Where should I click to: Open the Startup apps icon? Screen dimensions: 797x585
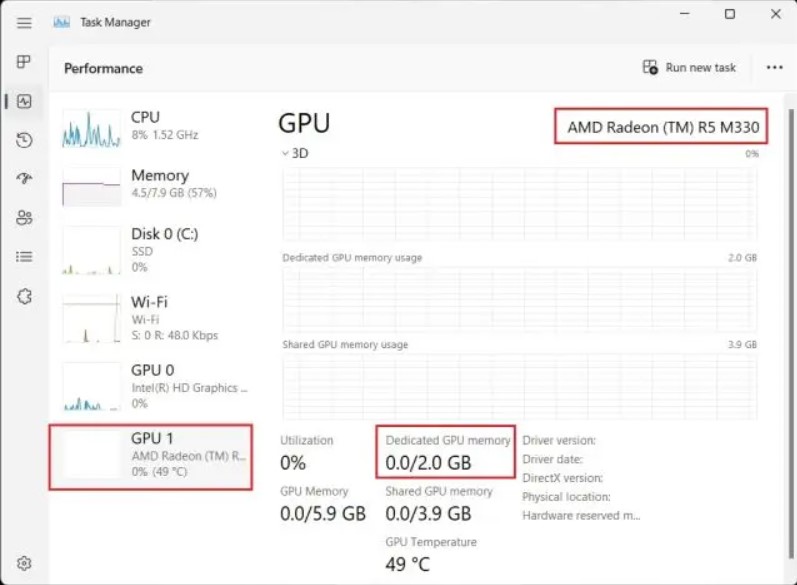click(24, 179)
